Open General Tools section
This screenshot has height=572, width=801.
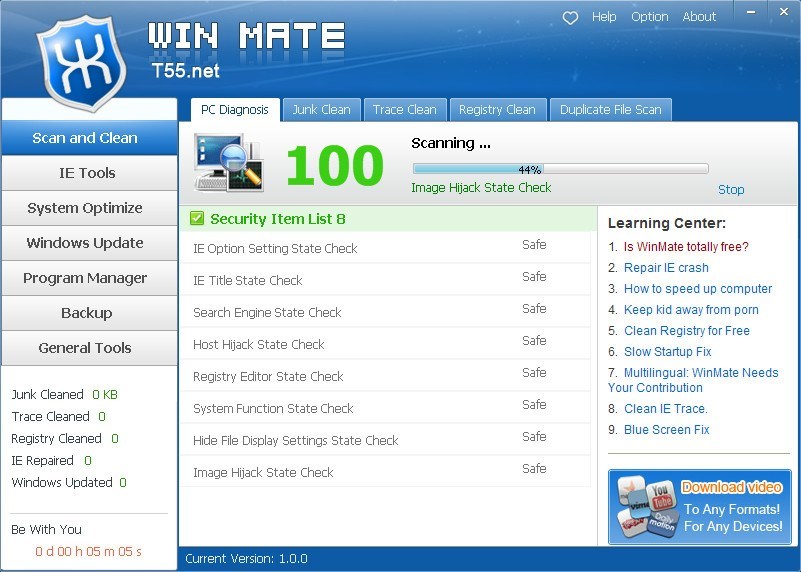(89, 348)
